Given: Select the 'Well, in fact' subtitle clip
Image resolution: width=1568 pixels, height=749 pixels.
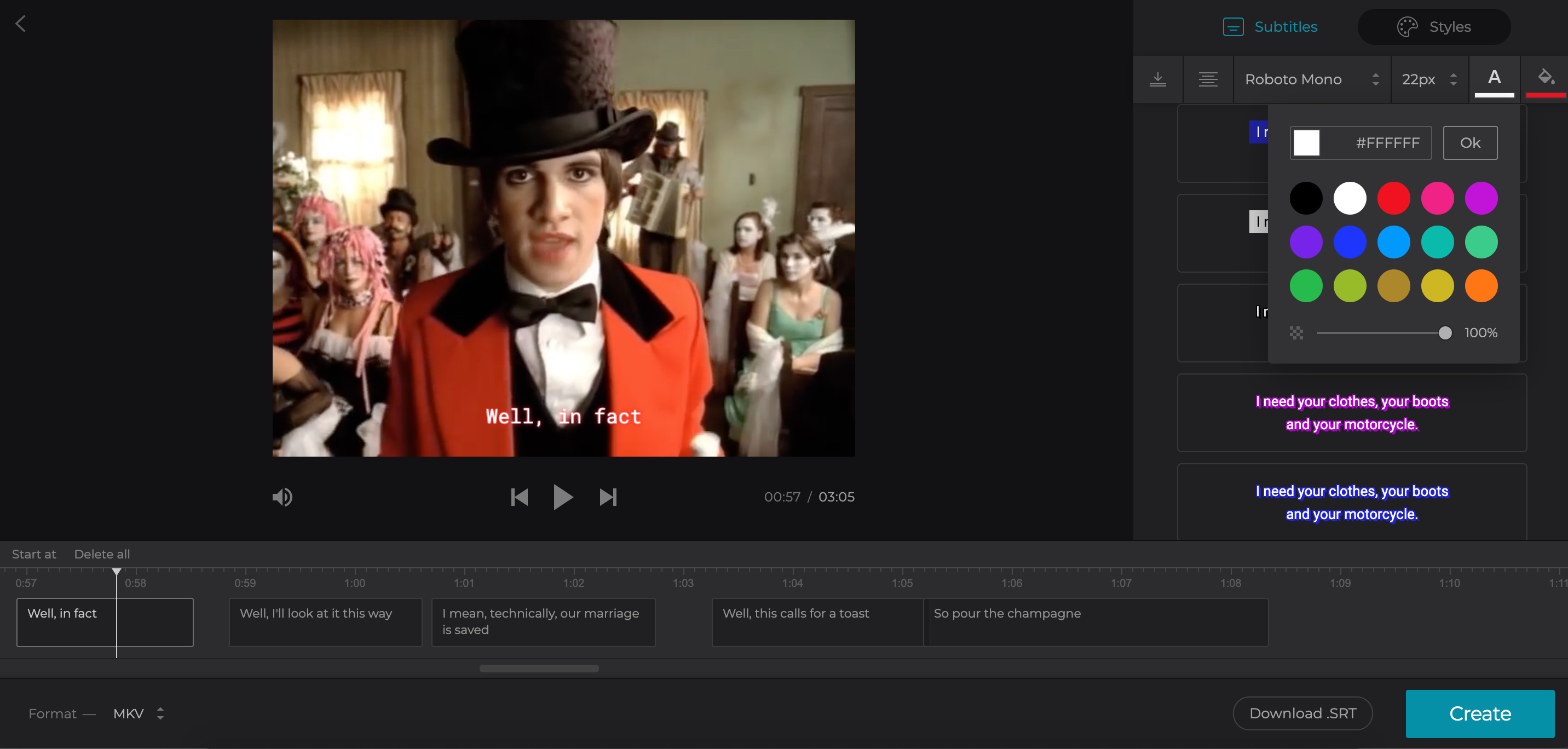Looking at the screenshot, I should [x=105, y=622].
